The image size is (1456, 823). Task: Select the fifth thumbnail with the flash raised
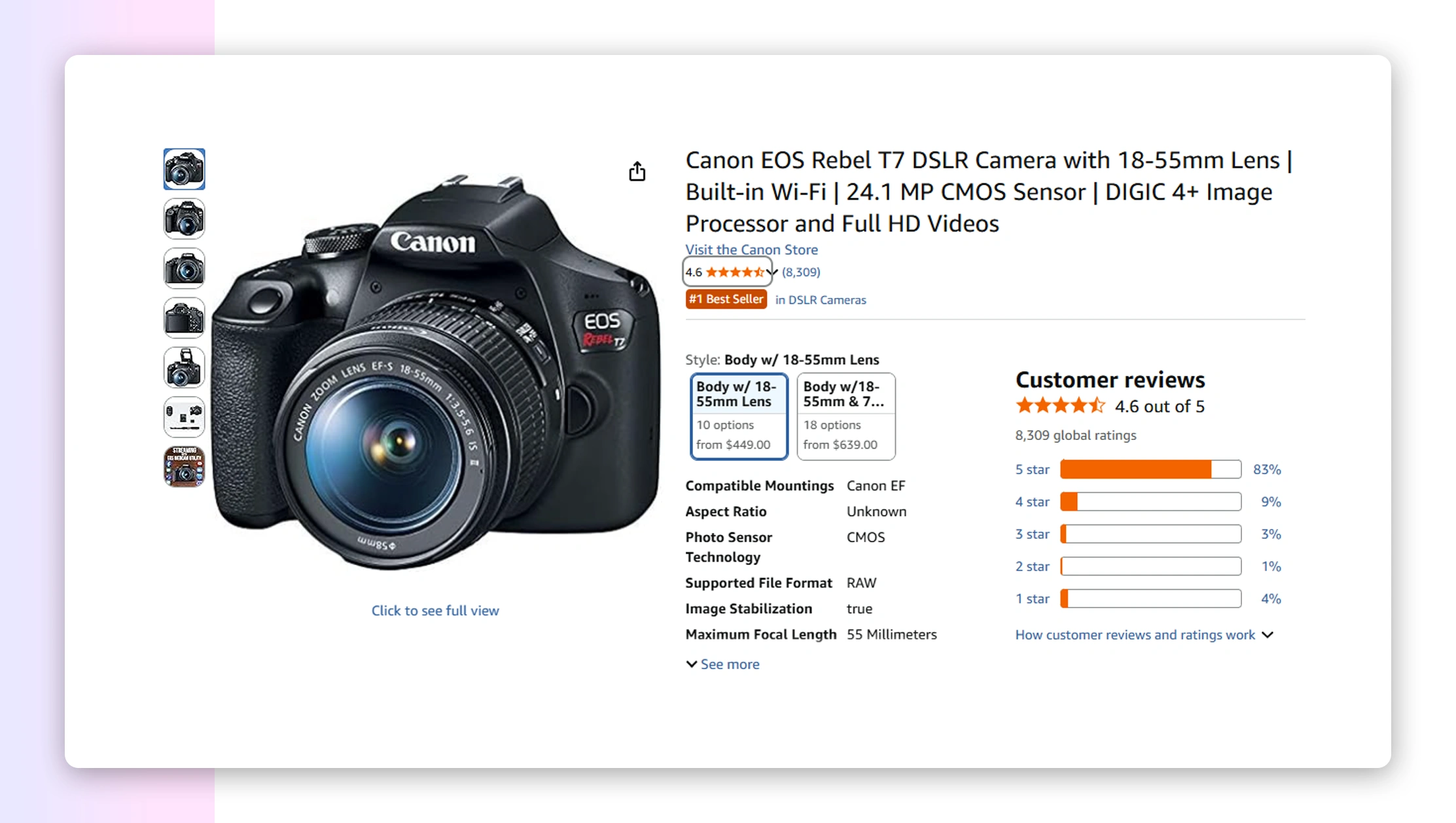[x=184, y=367]
